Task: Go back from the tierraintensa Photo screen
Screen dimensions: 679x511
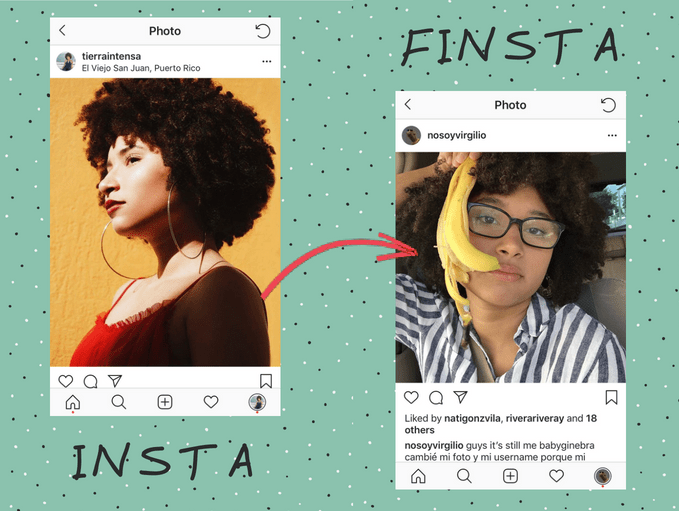Action: pos(62,30)
